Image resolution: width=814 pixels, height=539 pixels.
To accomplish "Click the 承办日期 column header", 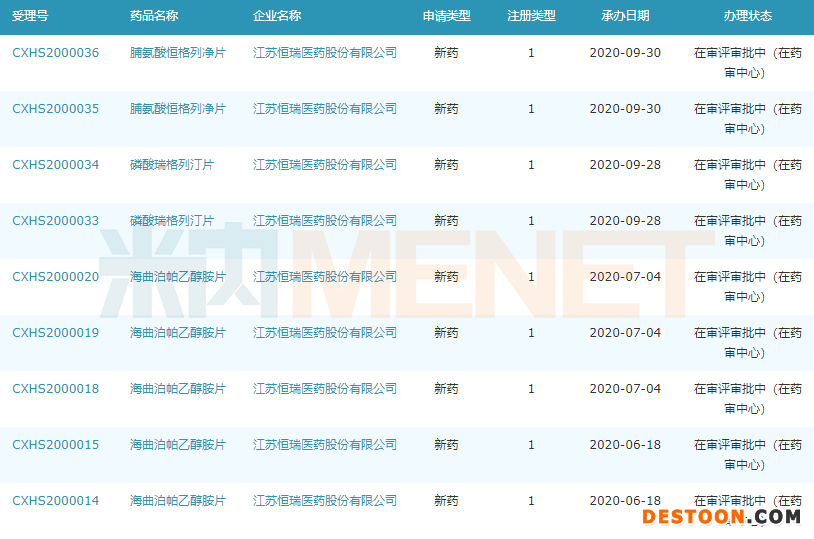I will coord(625,16).
